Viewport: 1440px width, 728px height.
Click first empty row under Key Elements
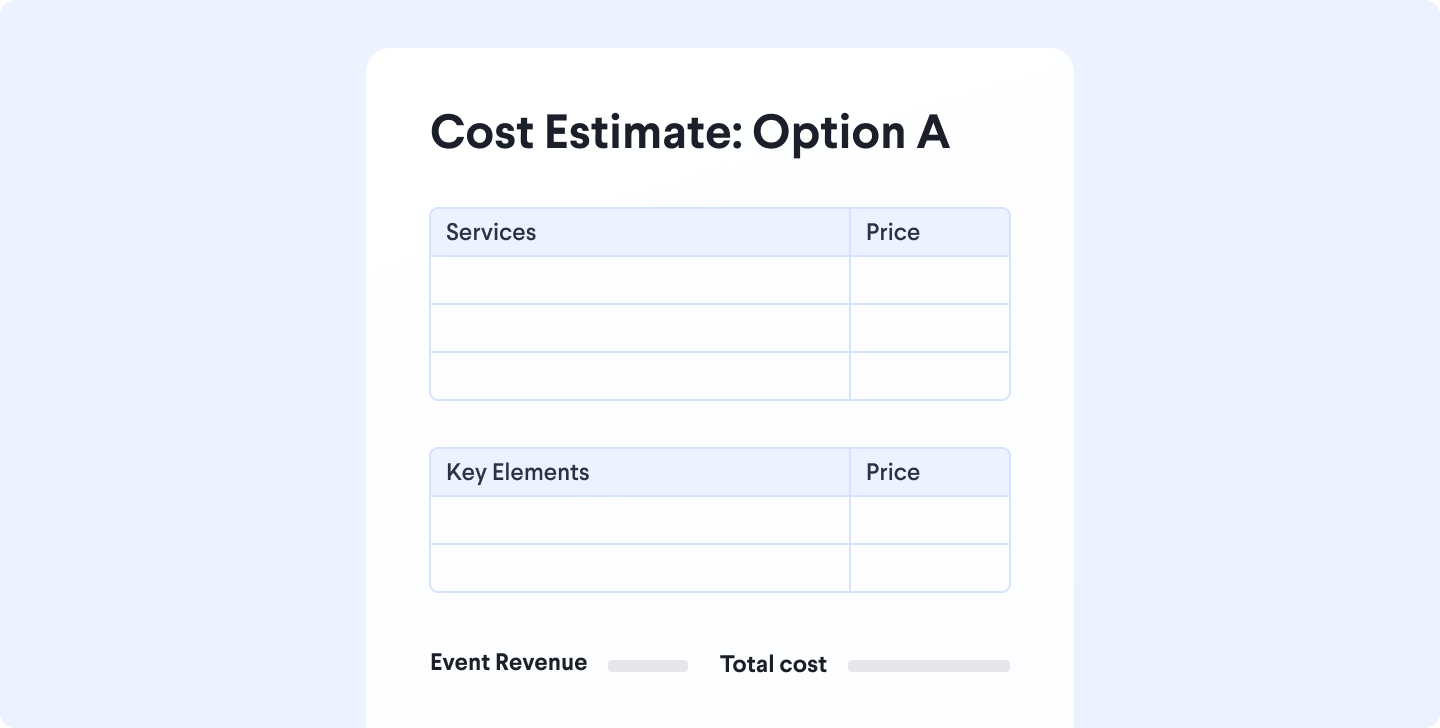coord(640,520)
